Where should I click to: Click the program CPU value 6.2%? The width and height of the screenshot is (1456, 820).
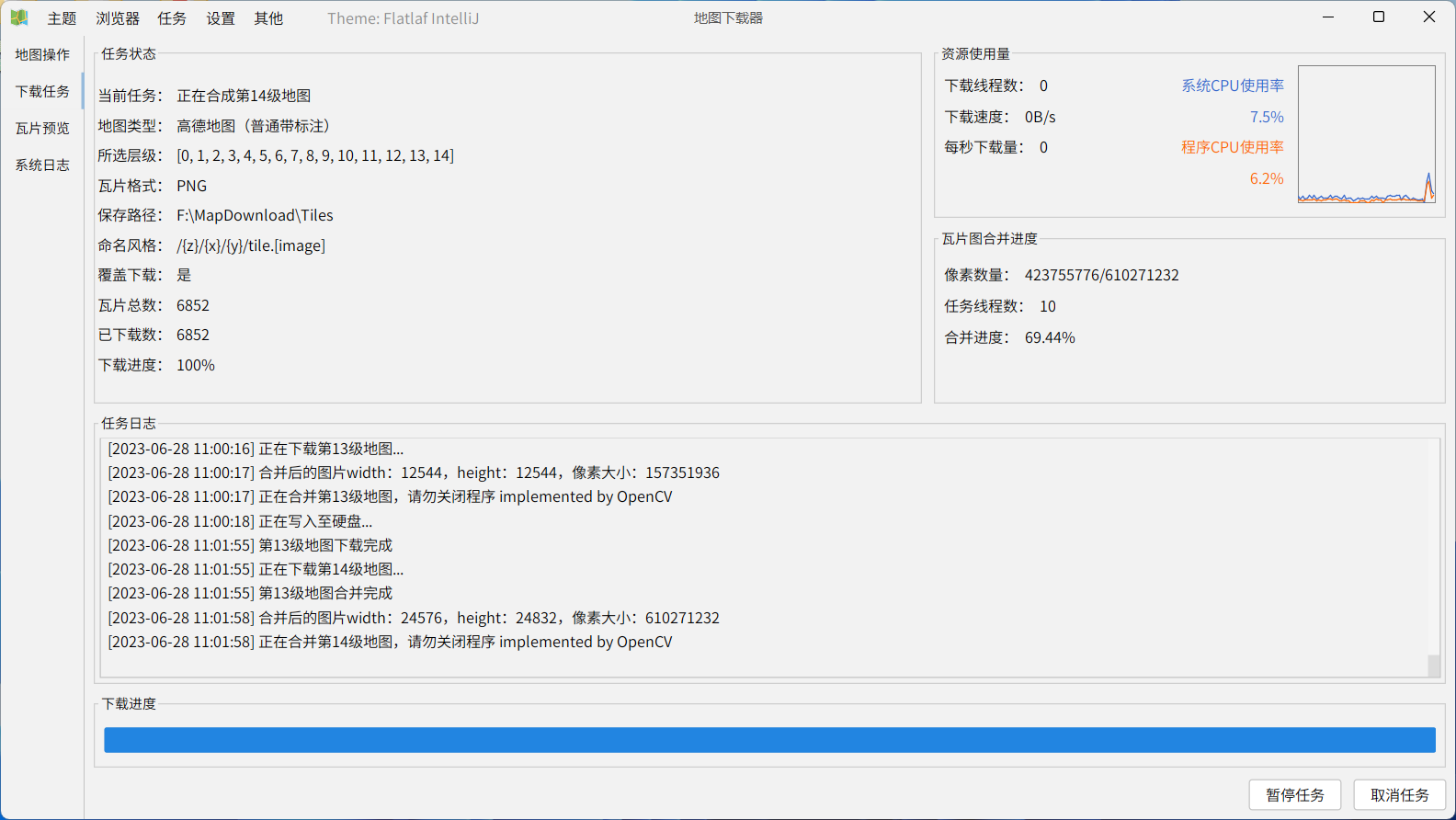(x=1267, y=178)
